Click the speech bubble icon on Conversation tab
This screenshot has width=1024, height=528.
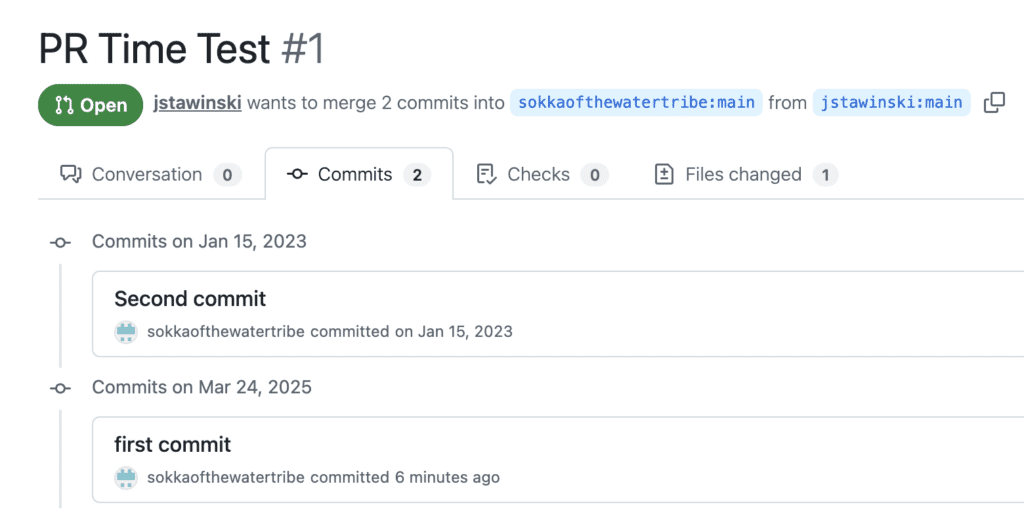coord(70,175)
